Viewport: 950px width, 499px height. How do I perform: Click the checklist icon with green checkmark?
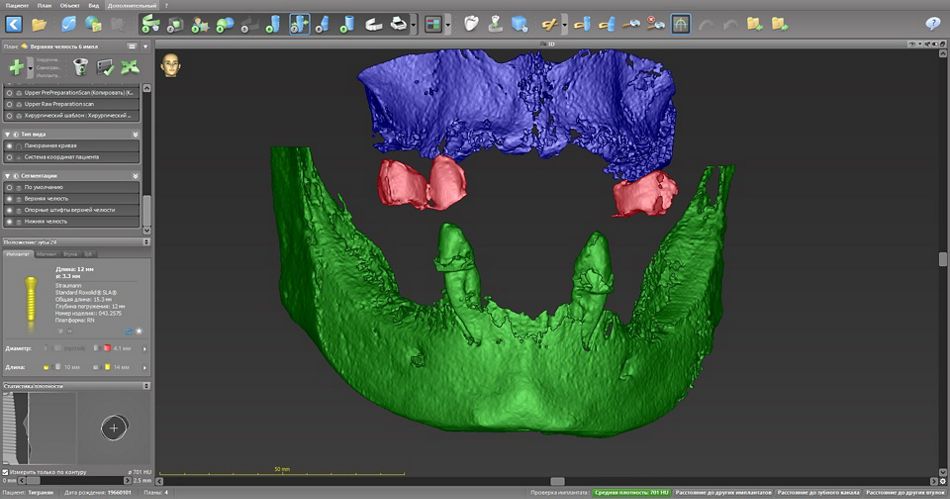click(105, 67)
